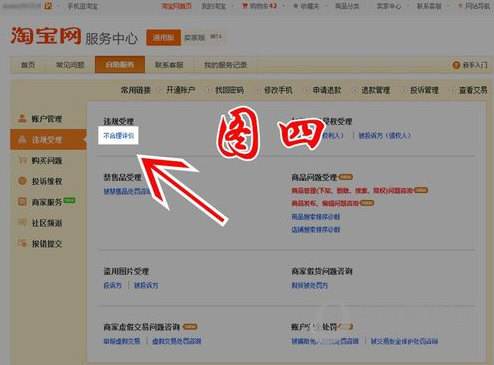494x365 pixels.
Task: Select 投诉维权 in the left sidebar
Action: point(47,181)
